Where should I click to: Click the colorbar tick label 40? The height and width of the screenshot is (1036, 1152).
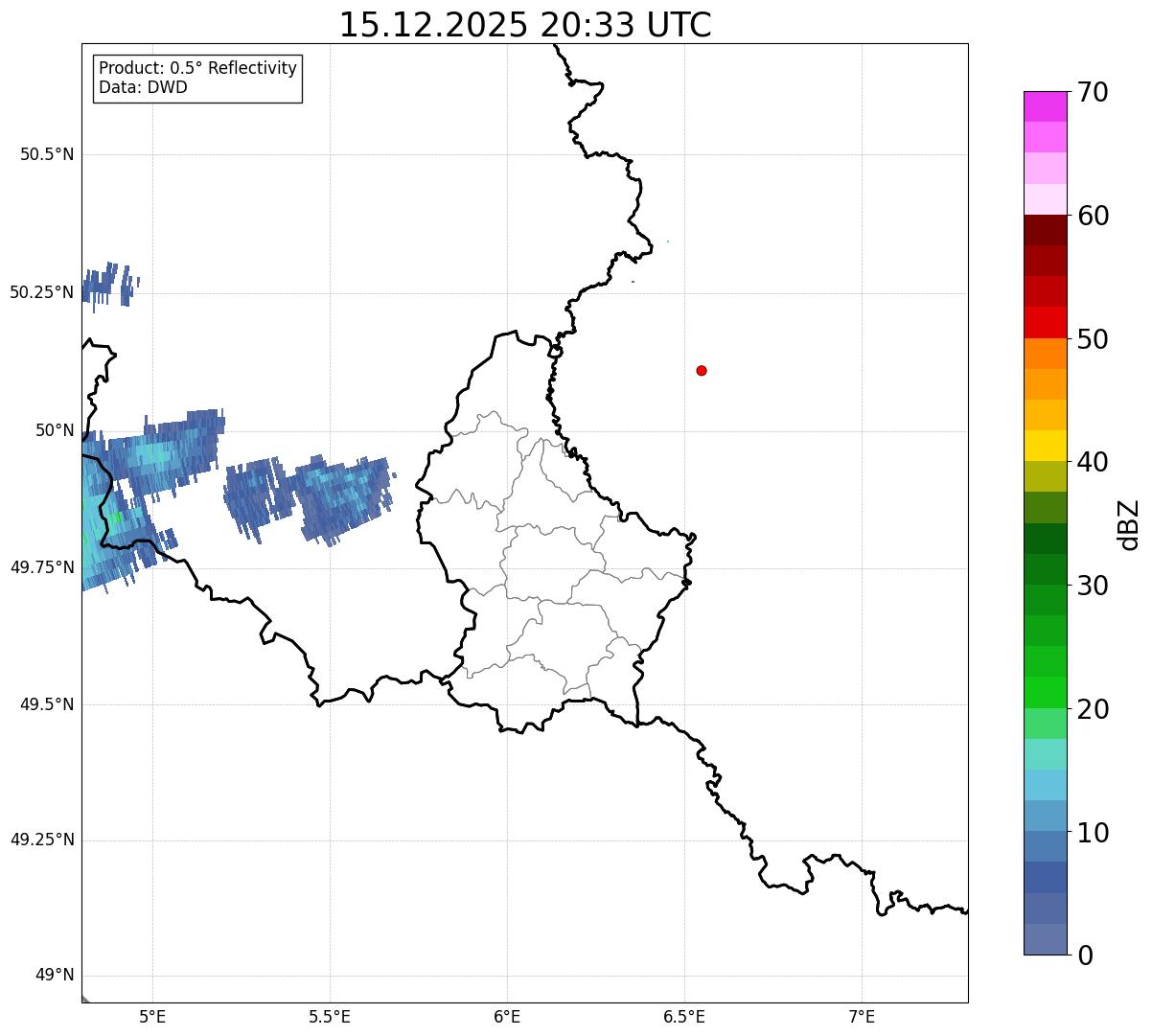point(1094,462)
